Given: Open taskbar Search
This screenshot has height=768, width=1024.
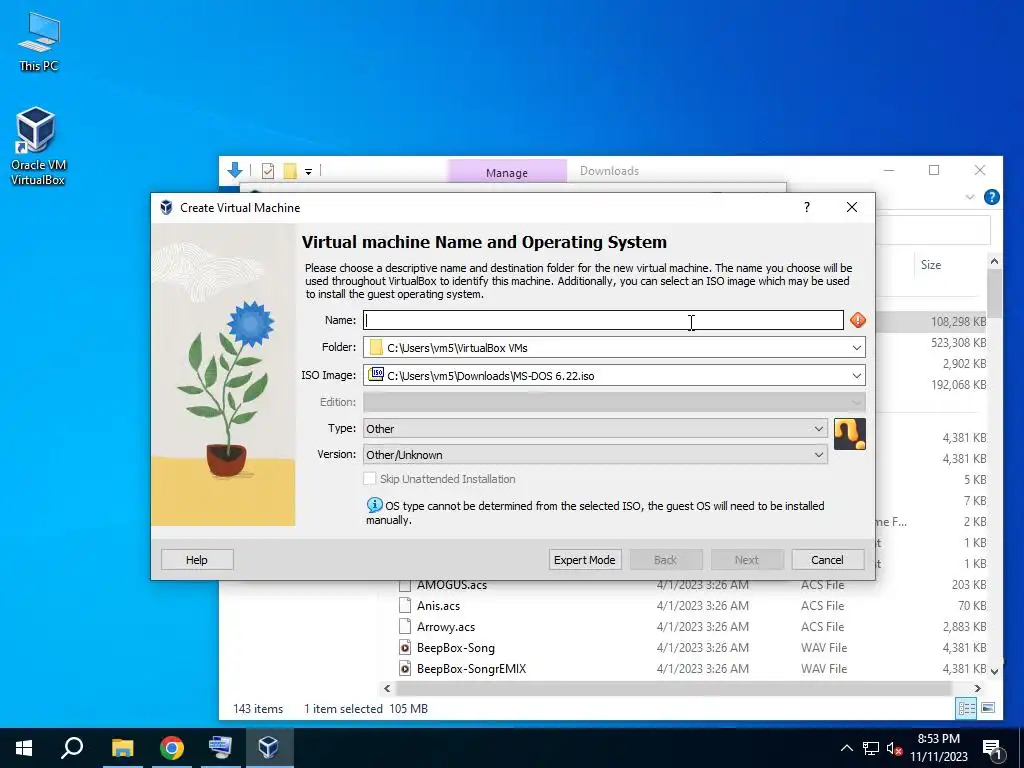Looking at the screenshot, I should [72, 748].
